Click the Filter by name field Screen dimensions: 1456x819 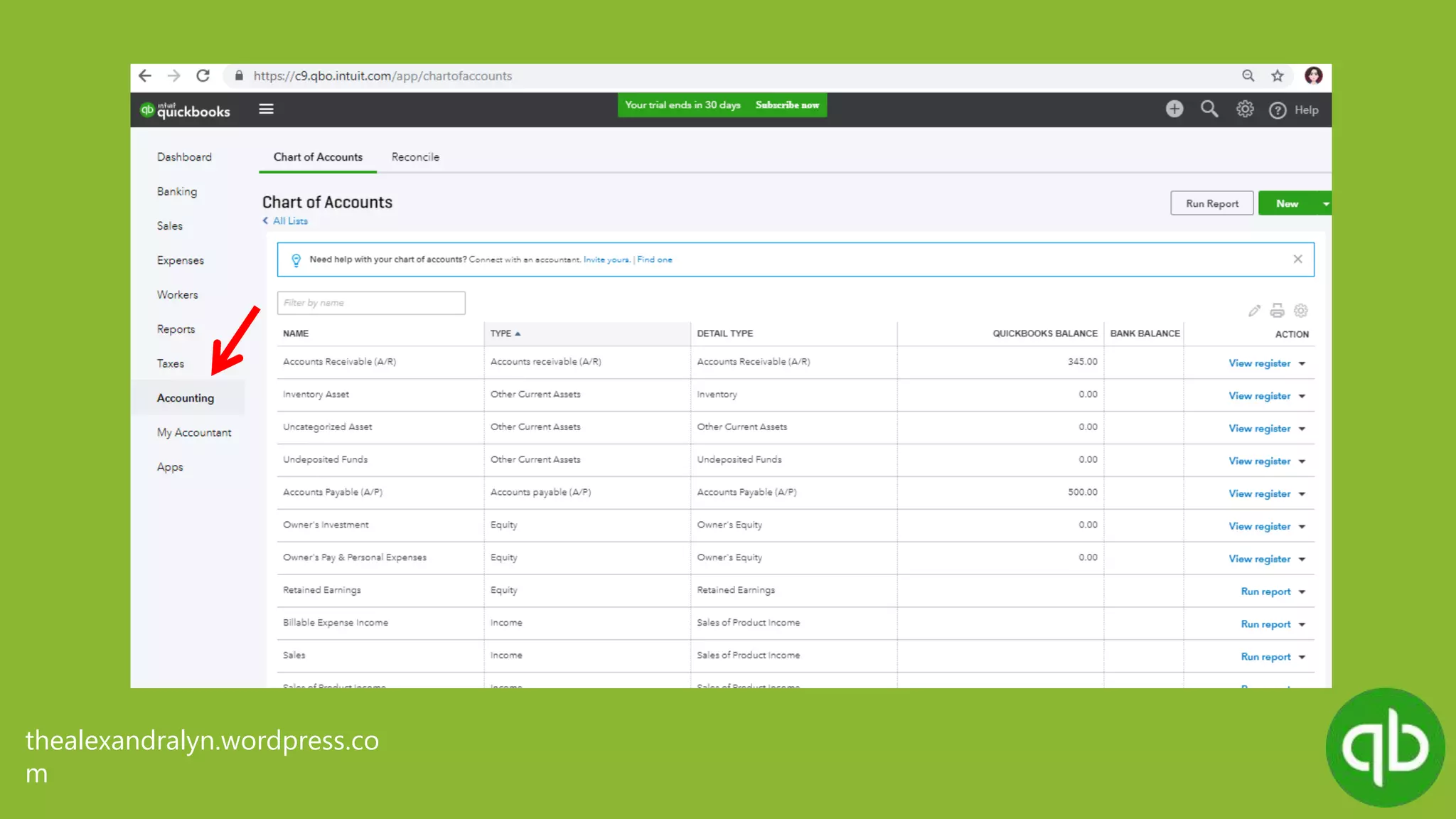coord(371,303)
